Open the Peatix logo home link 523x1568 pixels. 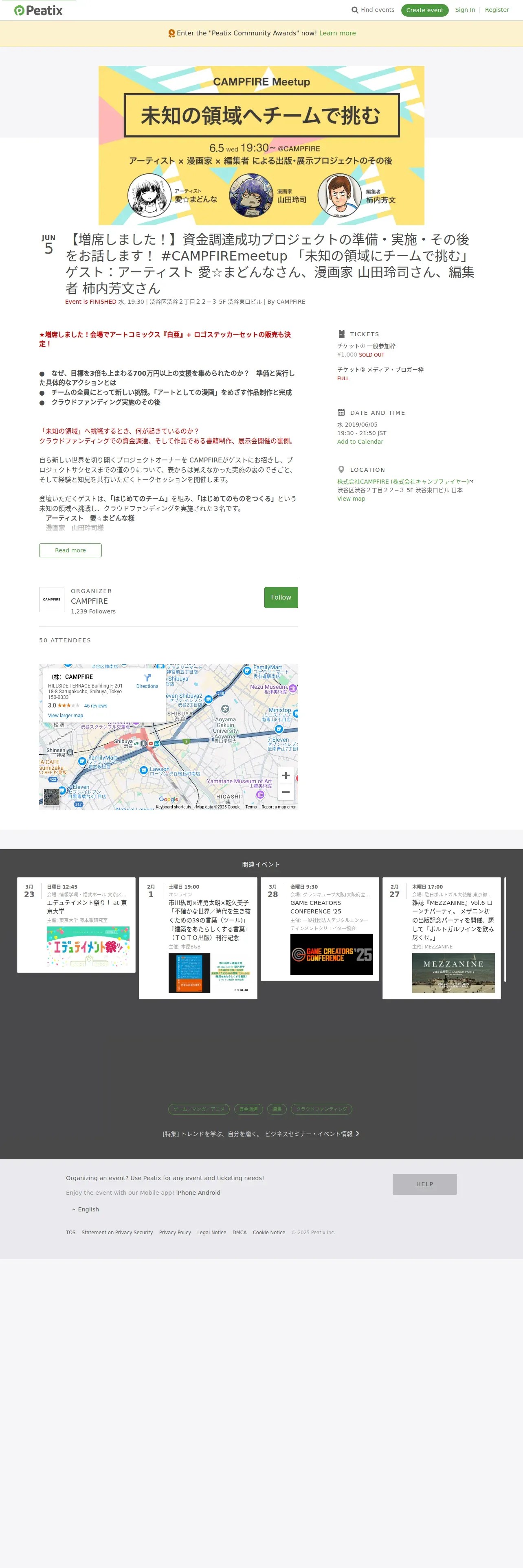coord(38,10)
